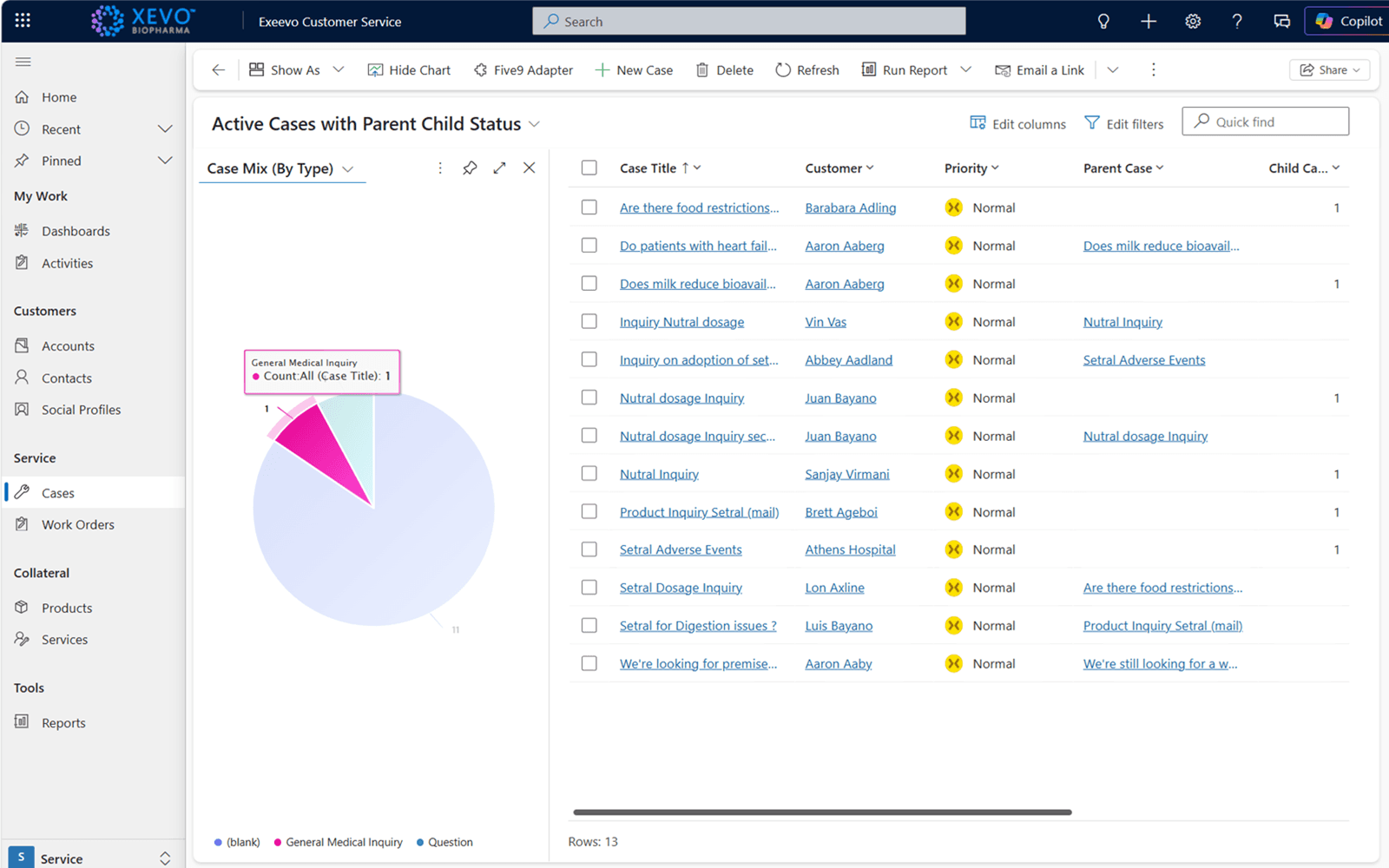The width and height of the screenshot is (1389, 868).
Task: Create a New Case
Action: (634, 70)
